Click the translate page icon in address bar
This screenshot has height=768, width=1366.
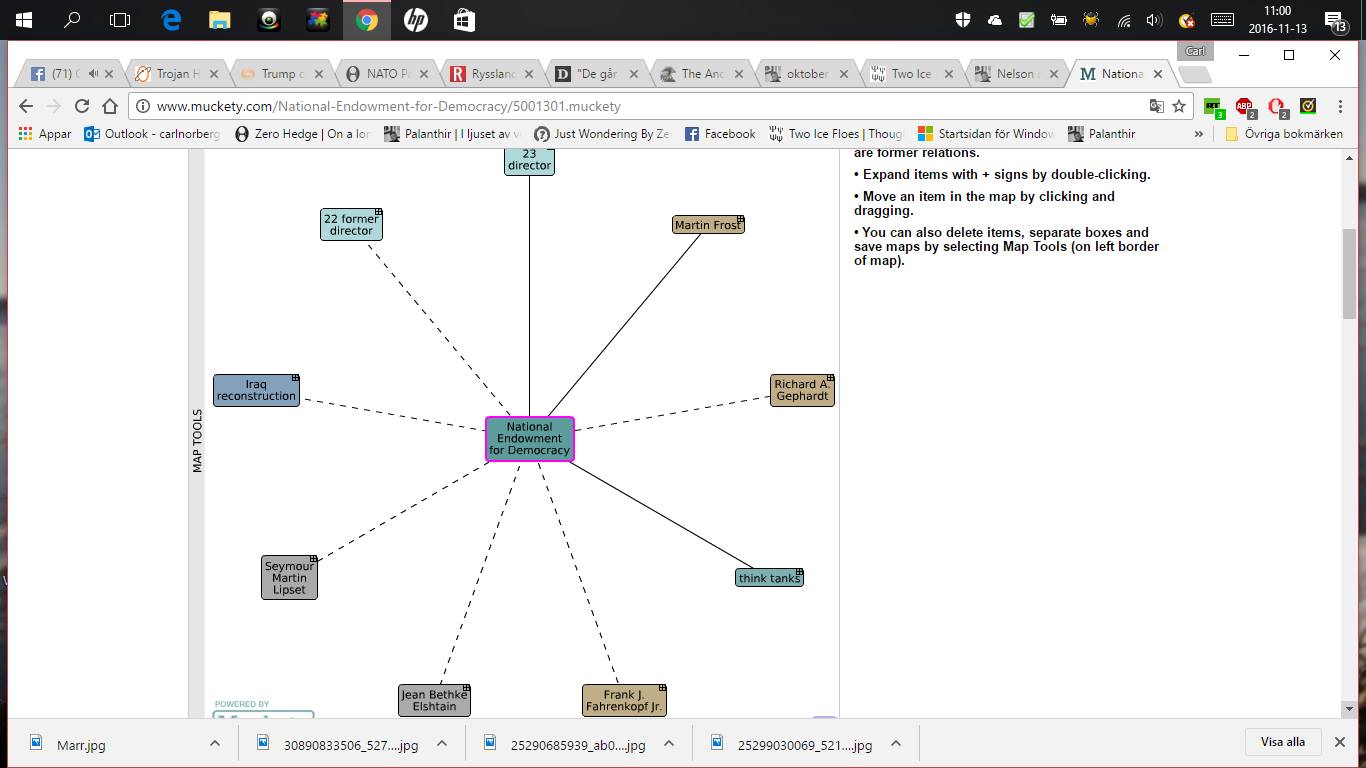point(1156,106)
